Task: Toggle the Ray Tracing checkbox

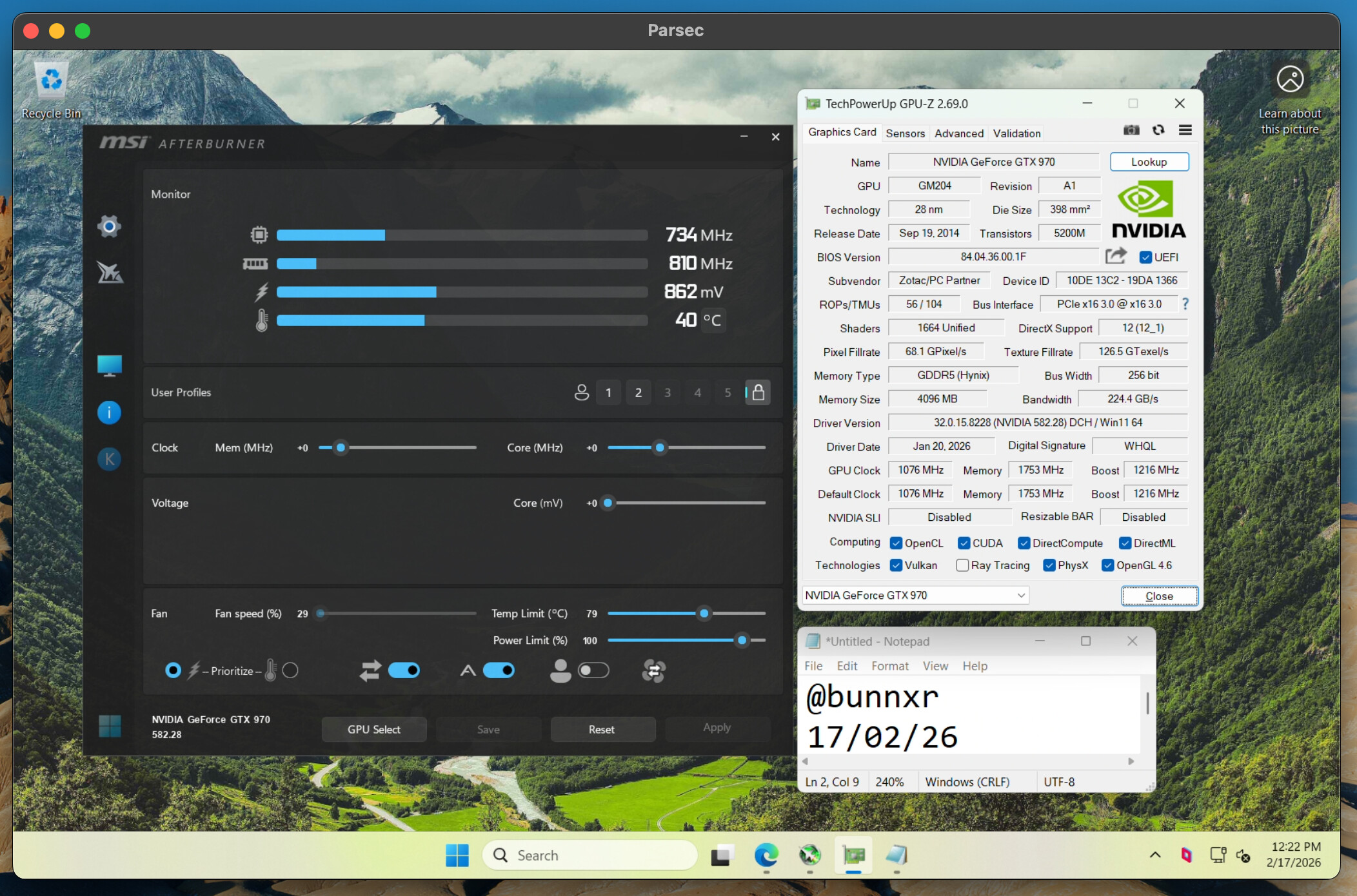Action: click(x=962, y=565)
